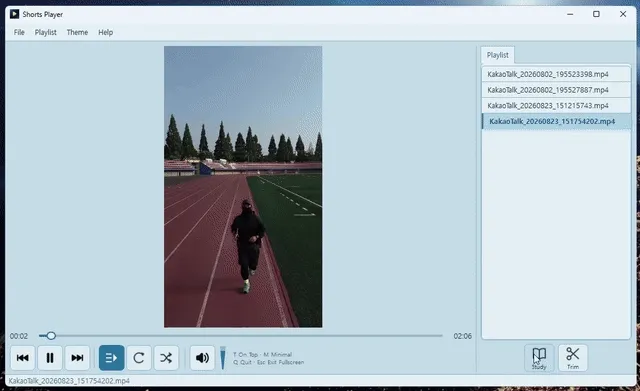Open the Help menu
The height and width of the screenshot is (391, 640).
tap(105, 32)
